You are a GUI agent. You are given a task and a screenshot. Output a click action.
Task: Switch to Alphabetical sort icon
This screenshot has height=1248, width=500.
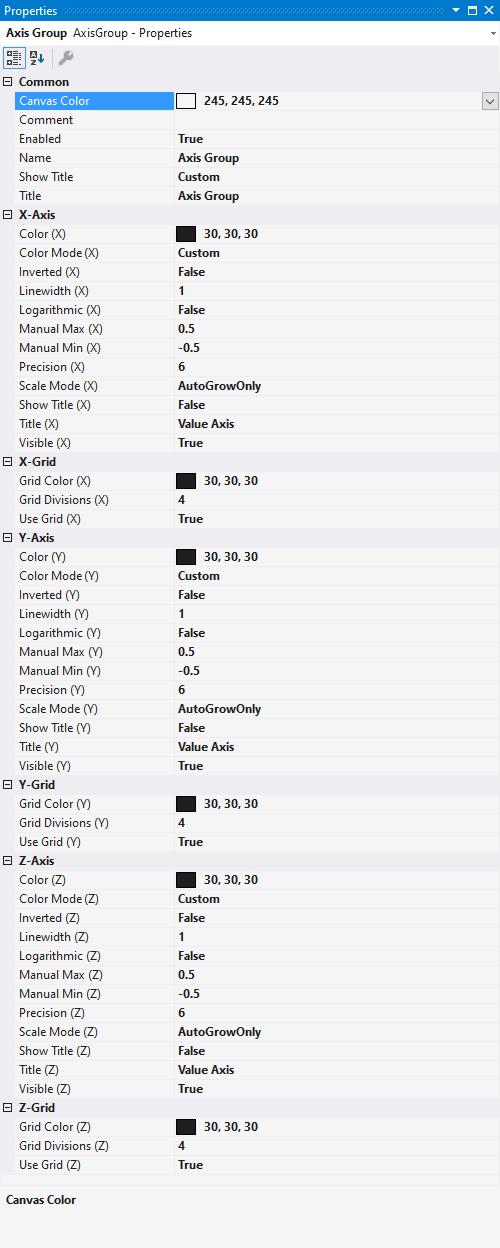point(36,58)
